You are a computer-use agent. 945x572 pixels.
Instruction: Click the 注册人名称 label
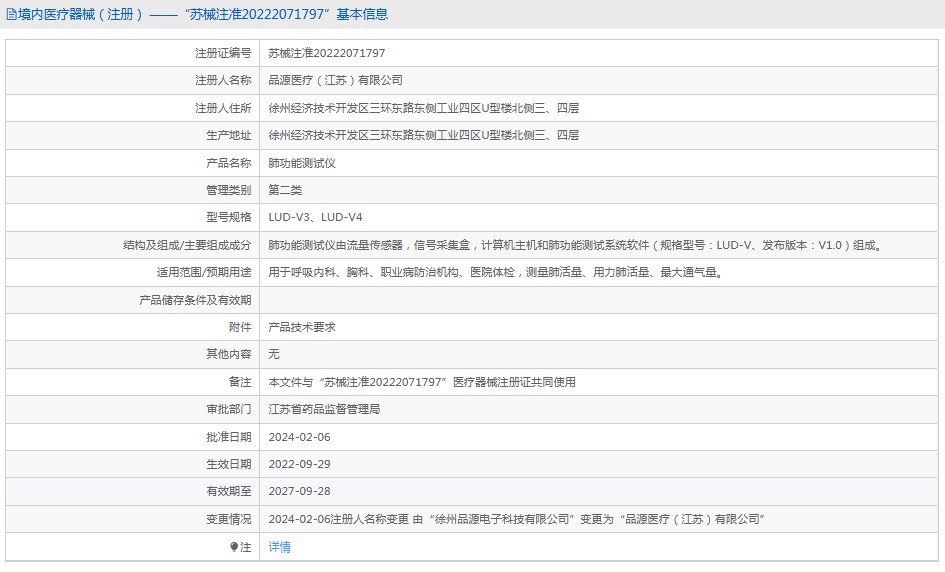click(x=223, y=80)
